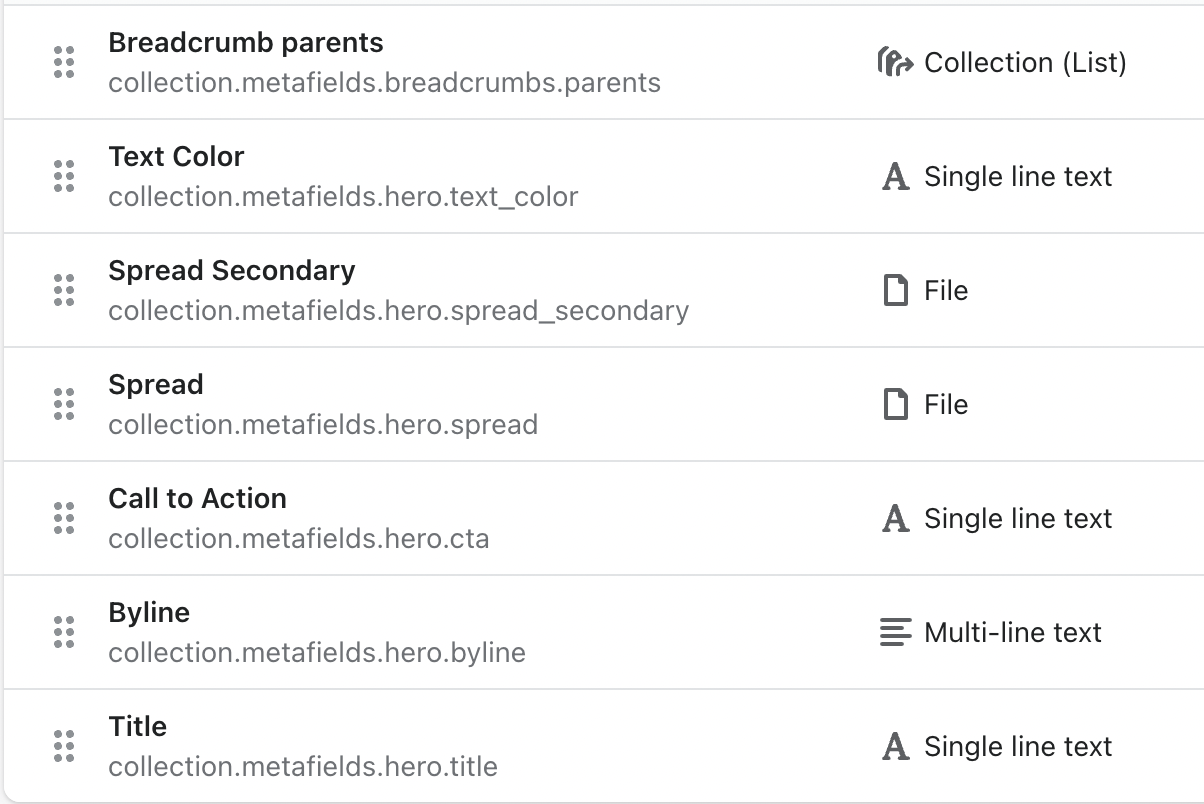This screenshot has height=804, width=1204.
Task: Click the Multi-line text icon beside Byline
Action: pos(896,632)
